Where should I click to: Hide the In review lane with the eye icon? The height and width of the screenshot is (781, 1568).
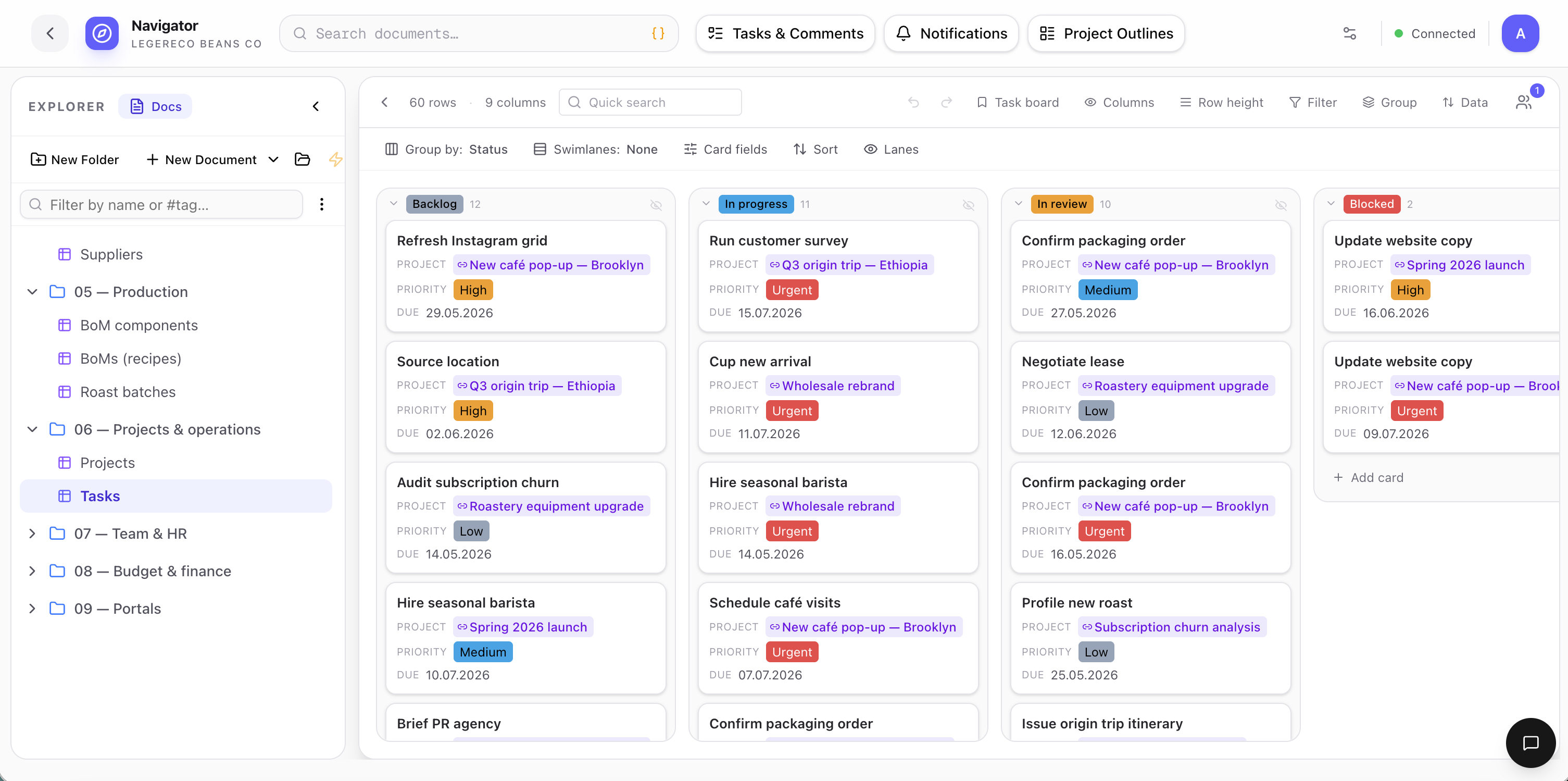click(x=1280, y=205)
